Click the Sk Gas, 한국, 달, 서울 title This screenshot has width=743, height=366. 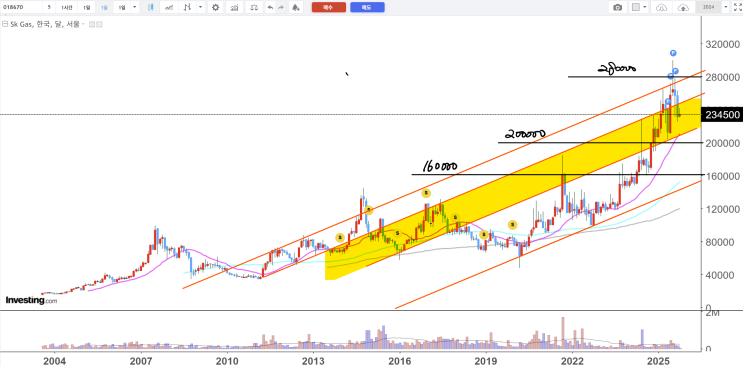(45, 24)
